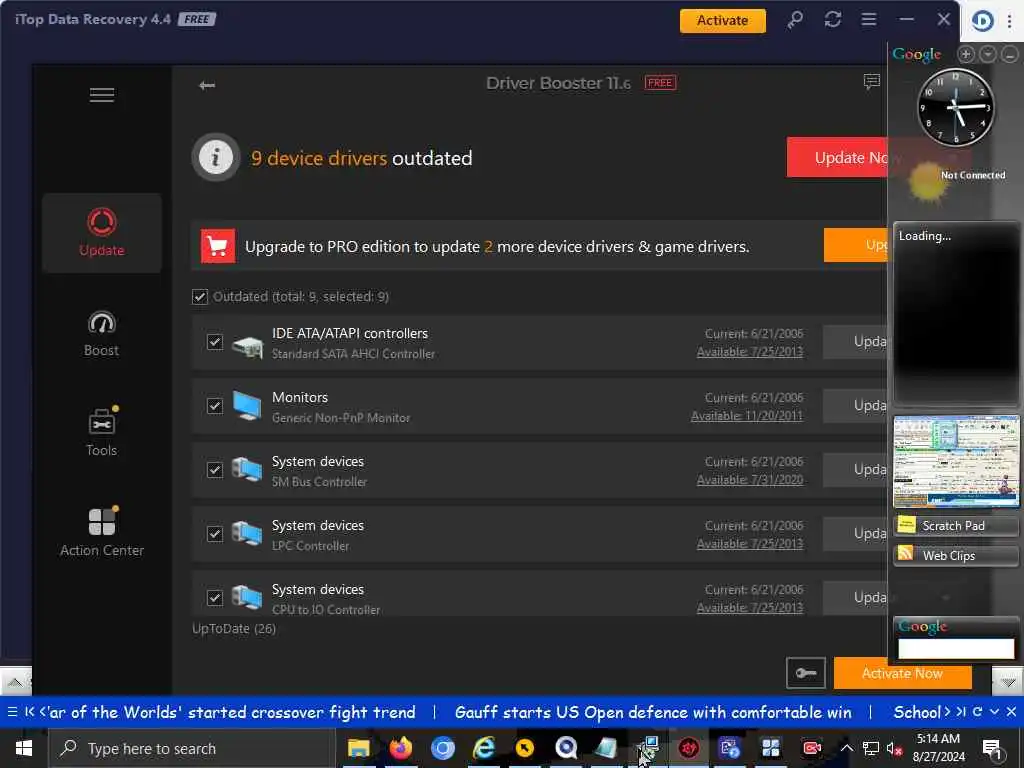Uncheck the SM Bus Controller checkbox
This screenshot has width=1024, height=768.
coord(214,470)
